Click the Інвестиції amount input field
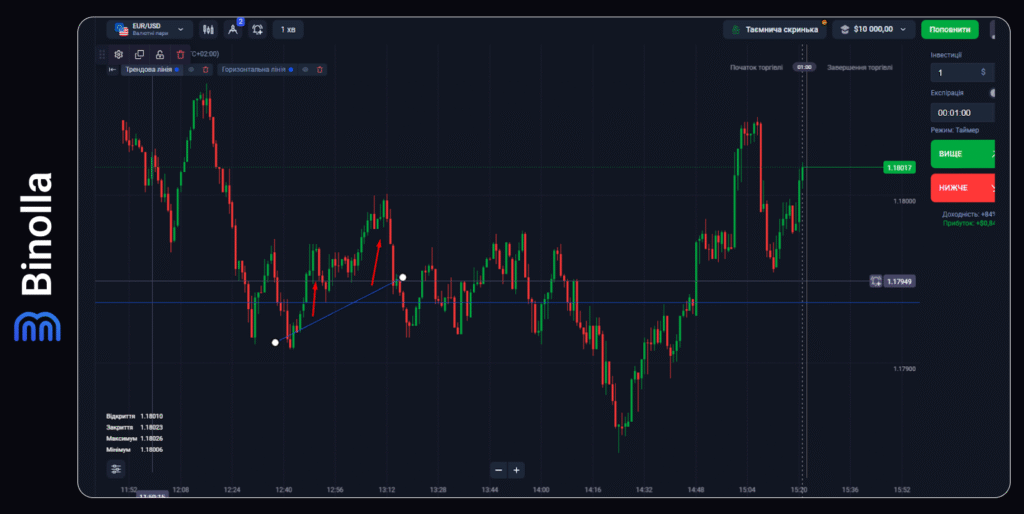This screenshot has width=1024, height=514. pos(954,72)
